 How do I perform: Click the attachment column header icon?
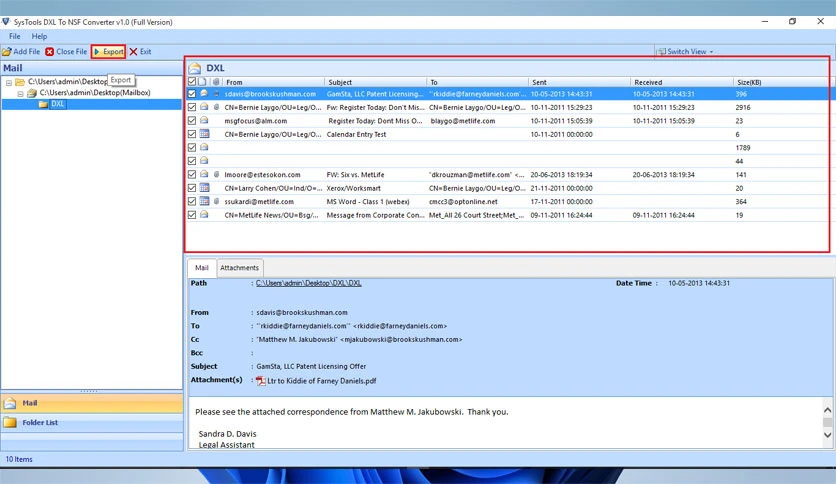(216, 82)
